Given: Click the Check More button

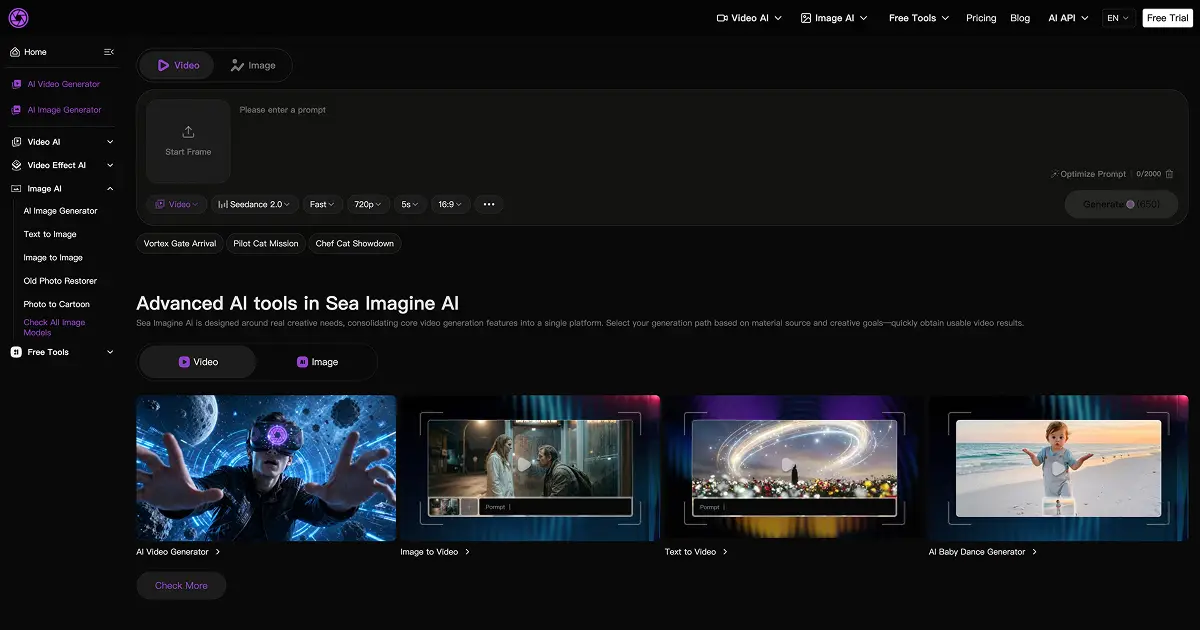Looking at the screenshot, I should (x=181, y=586).
